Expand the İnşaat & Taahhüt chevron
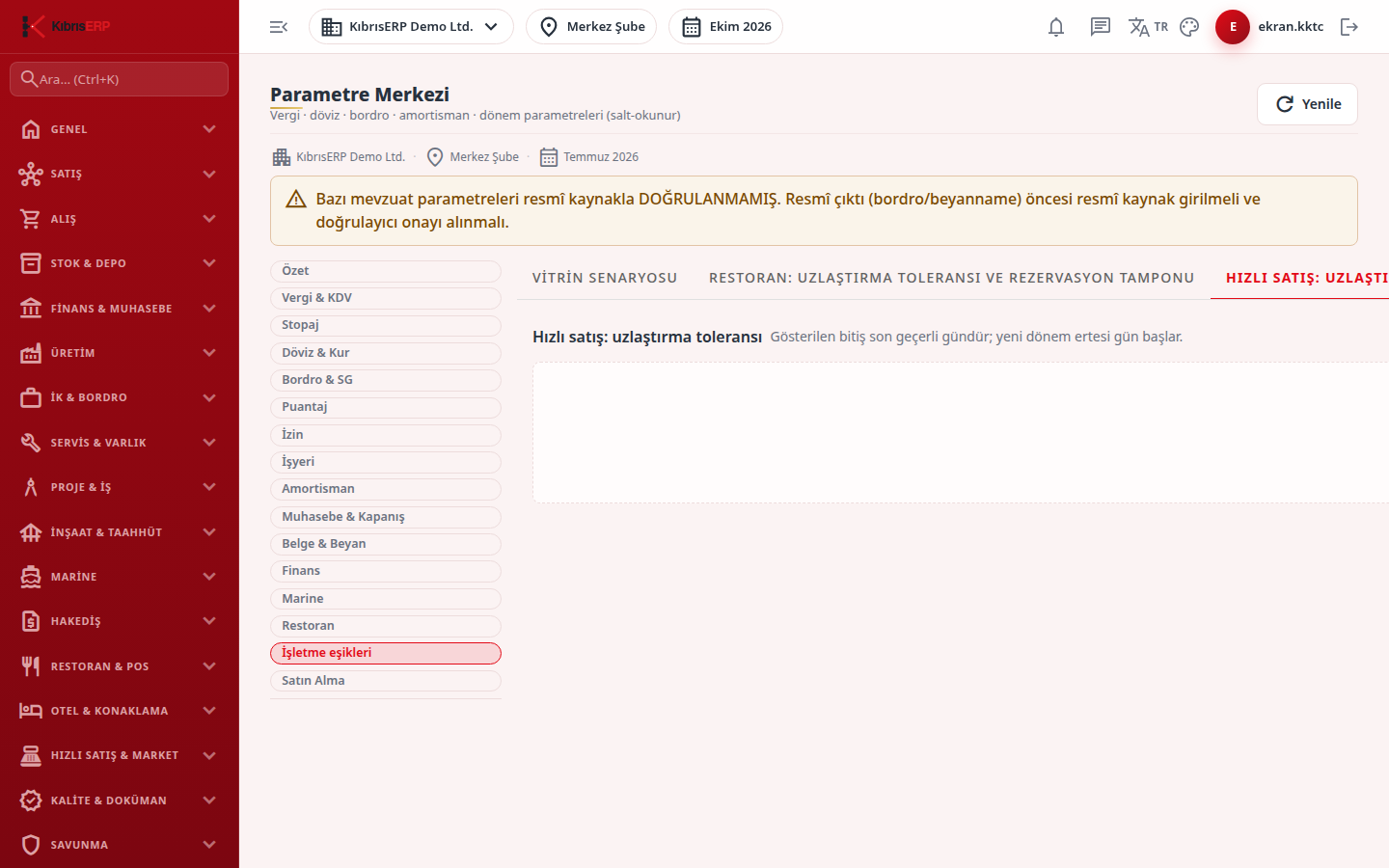This screenshot has height=868, width=1389. pos(209,532)
